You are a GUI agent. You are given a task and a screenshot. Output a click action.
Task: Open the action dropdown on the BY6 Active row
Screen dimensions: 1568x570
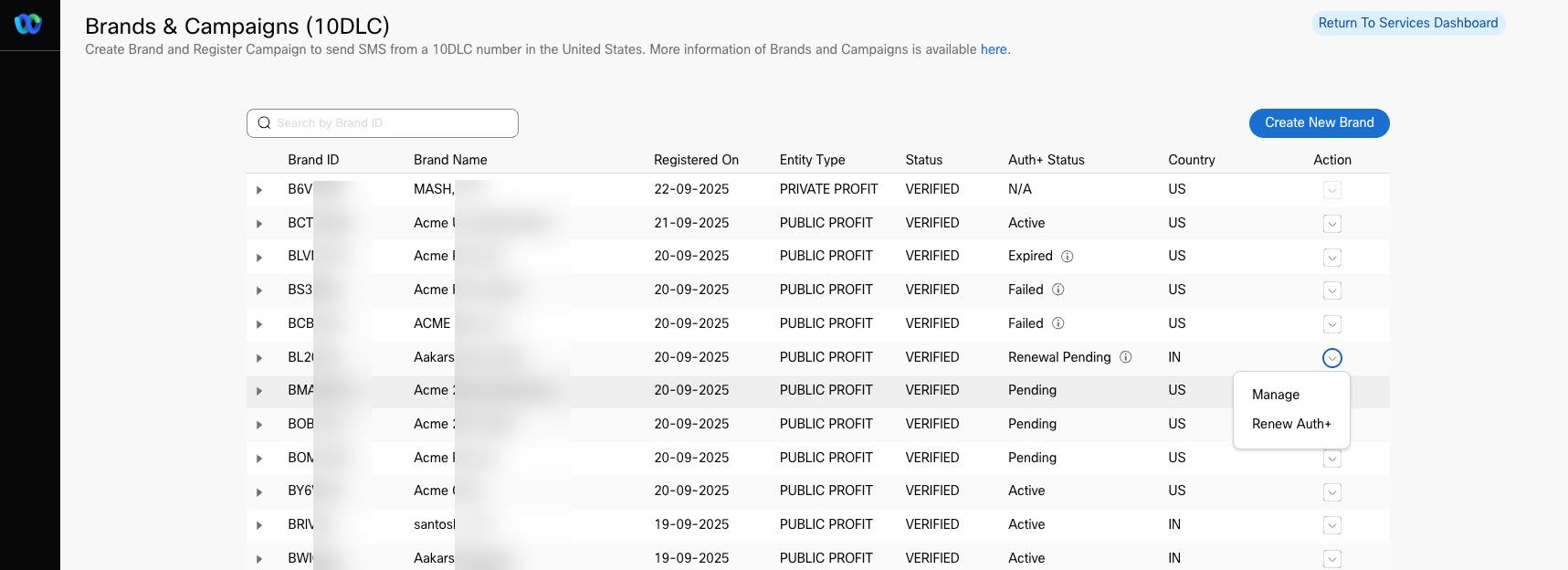(x=1331, y=492)
